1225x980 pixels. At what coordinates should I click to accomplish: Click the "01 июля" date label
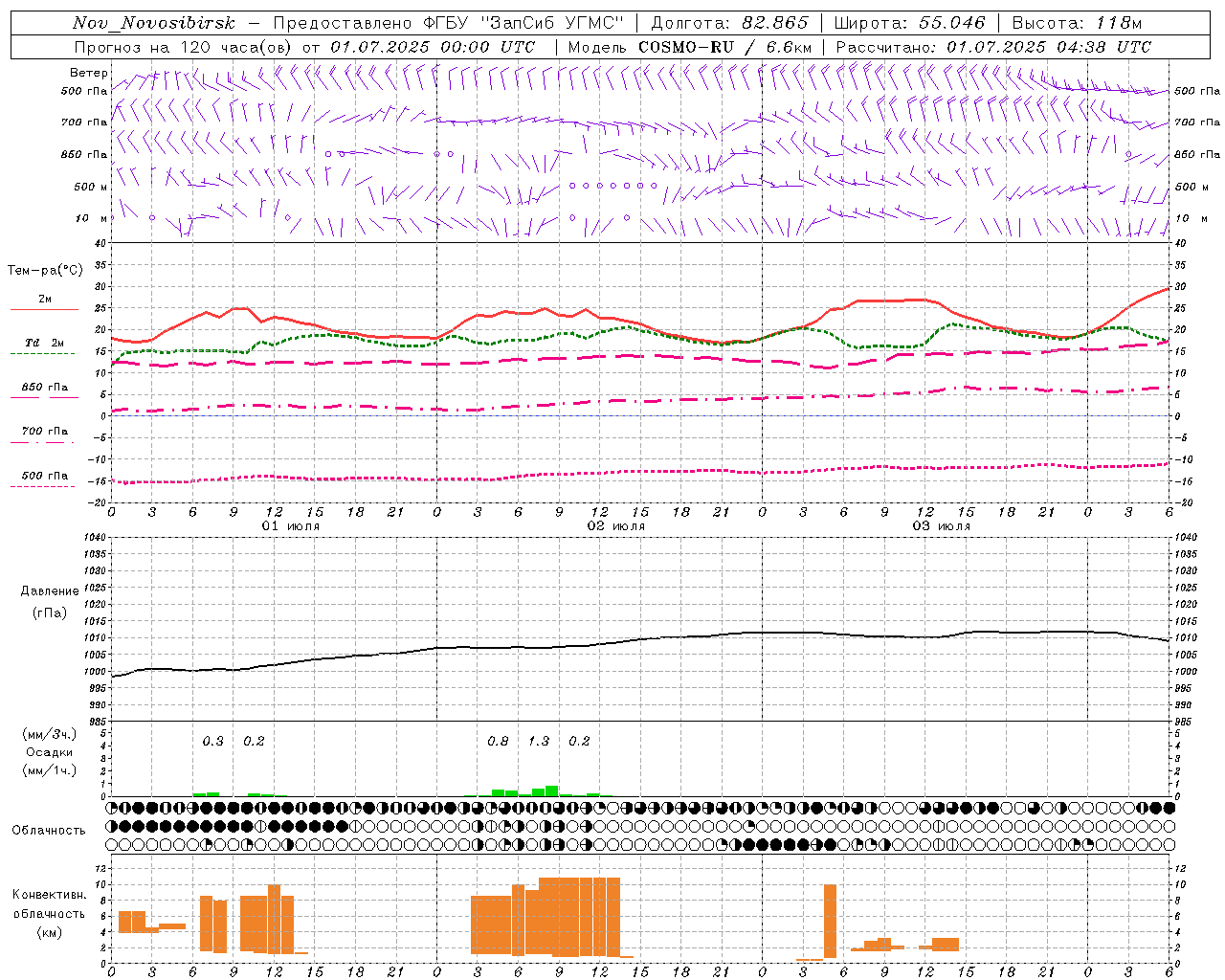point(291,526)
